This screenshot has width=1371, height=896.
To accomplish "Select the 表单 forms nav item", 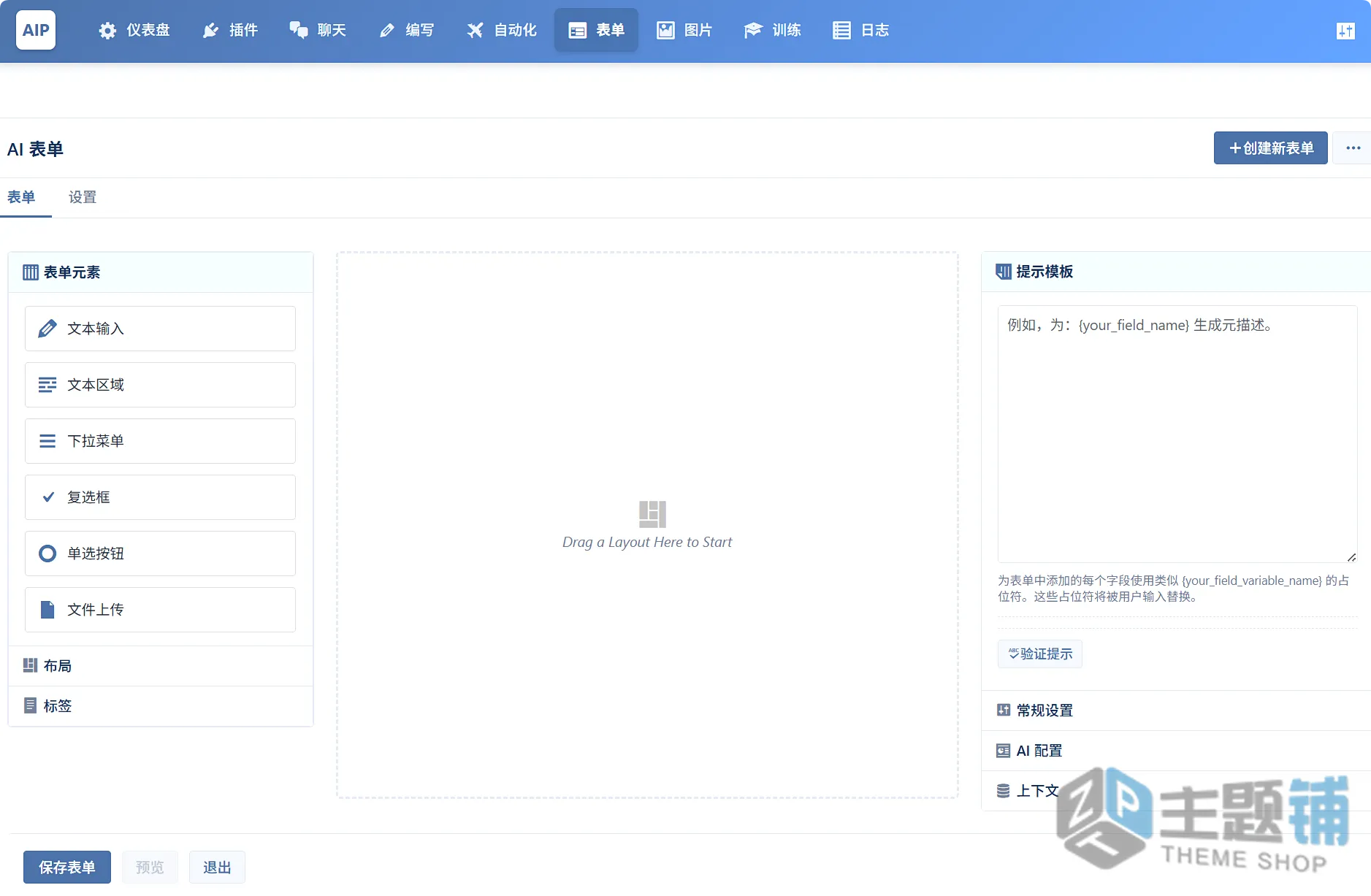I will coord(596,30).
